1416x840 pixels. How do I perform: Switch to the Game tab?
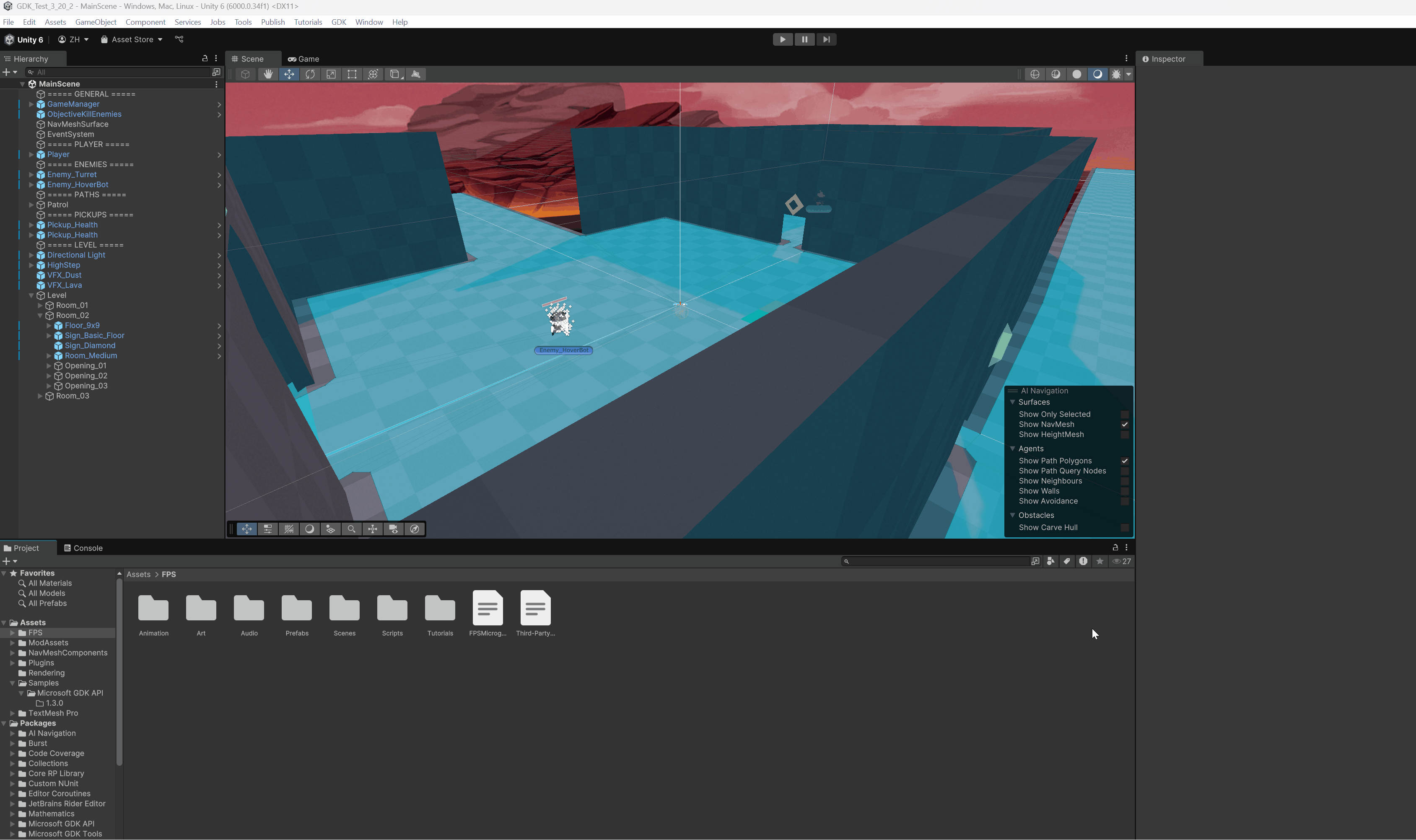click(x=304, y=58)
